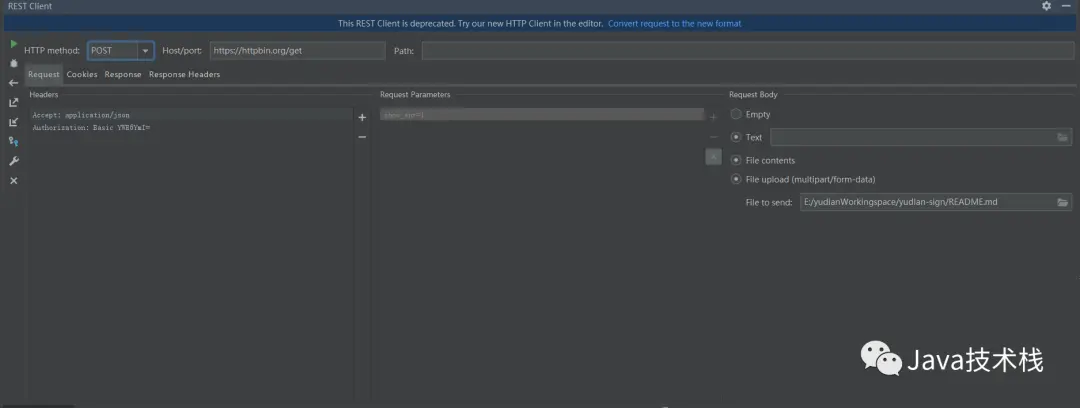Click the Path input field

(748, 51)
